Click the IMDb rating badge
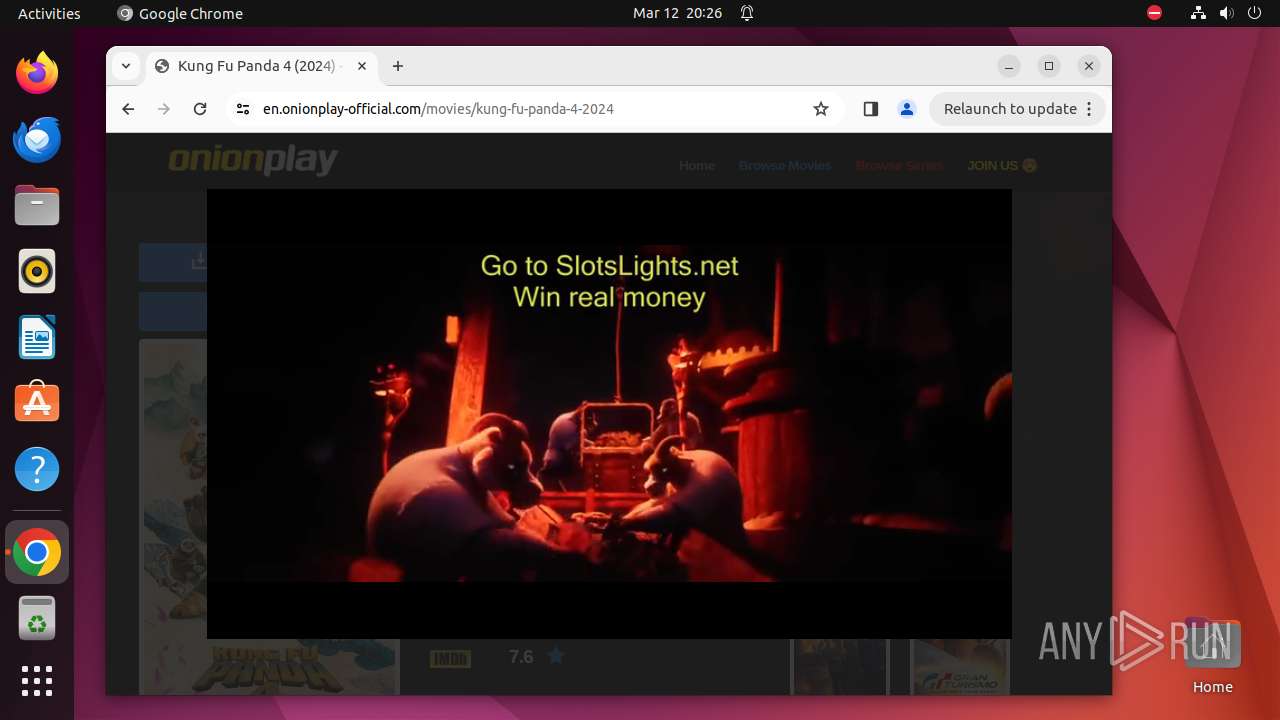 pyautogui.click(x=450, y=658)
